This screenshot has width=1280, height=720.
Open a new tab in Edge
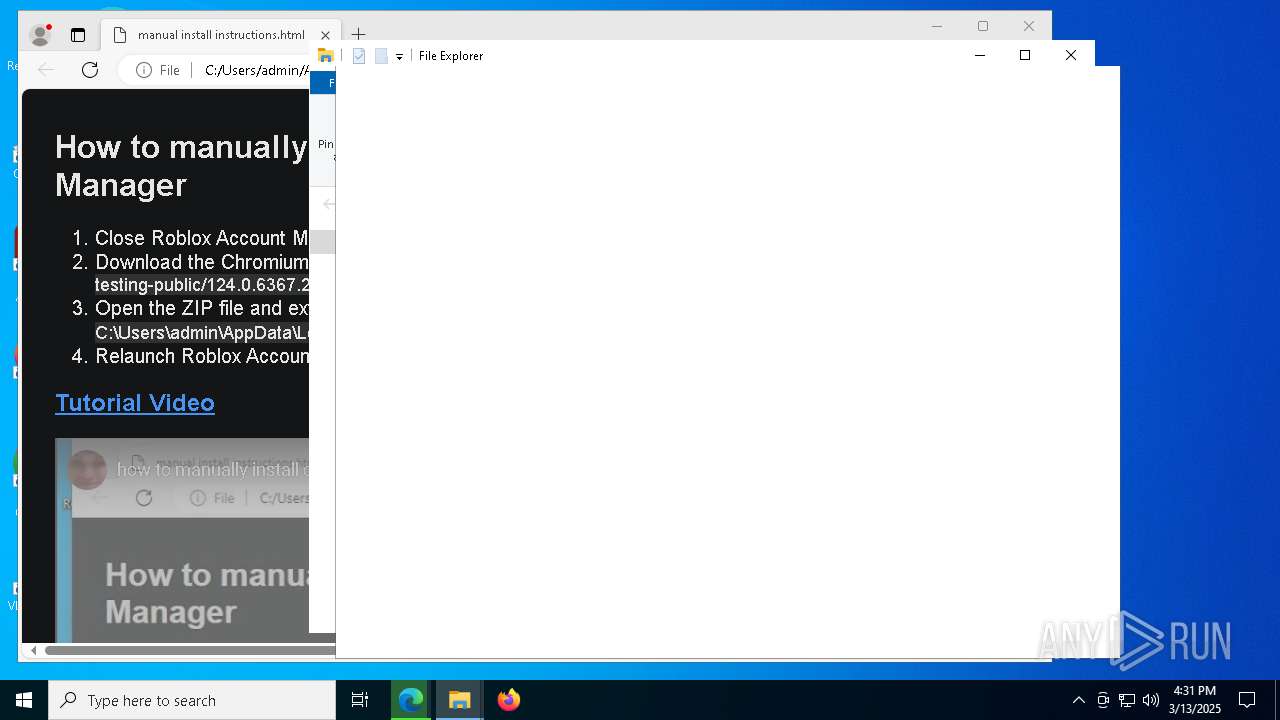[358, 34]
